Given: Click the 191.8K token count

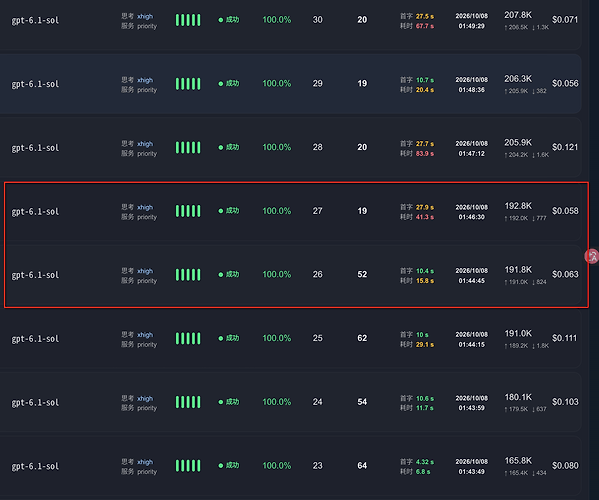Looking at the screenshot, I should (x=518, y=270).
